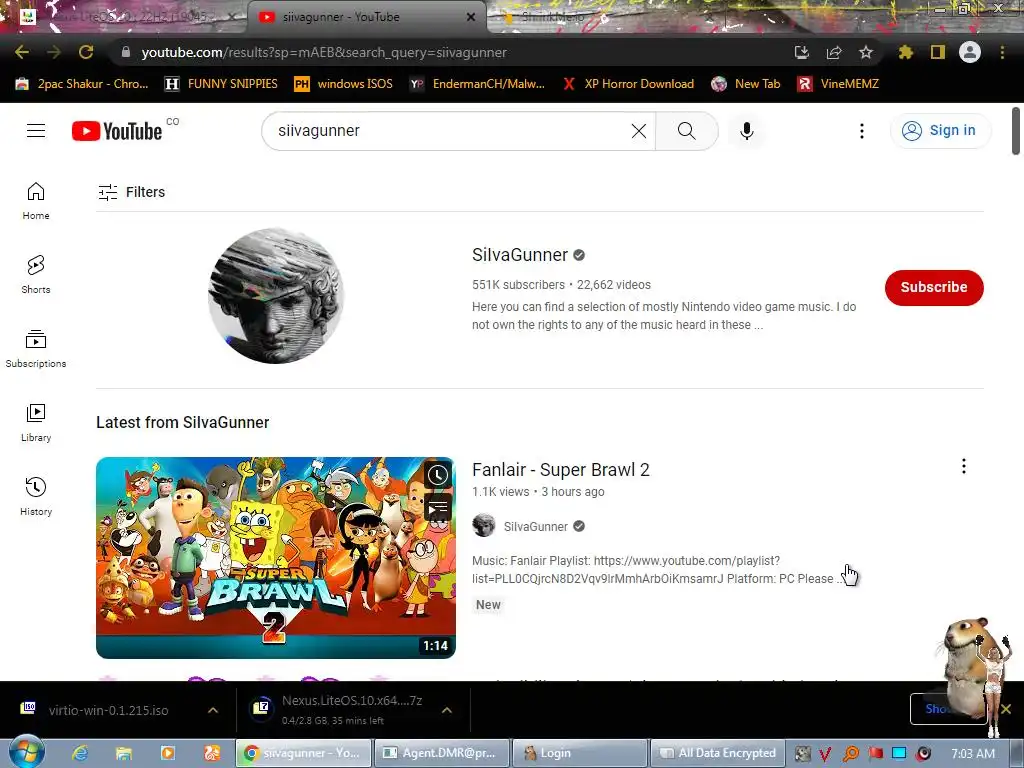This screenshot has height=768, width=1024.
Task: Start voice search with the microphone
Action: coord(746,131)
